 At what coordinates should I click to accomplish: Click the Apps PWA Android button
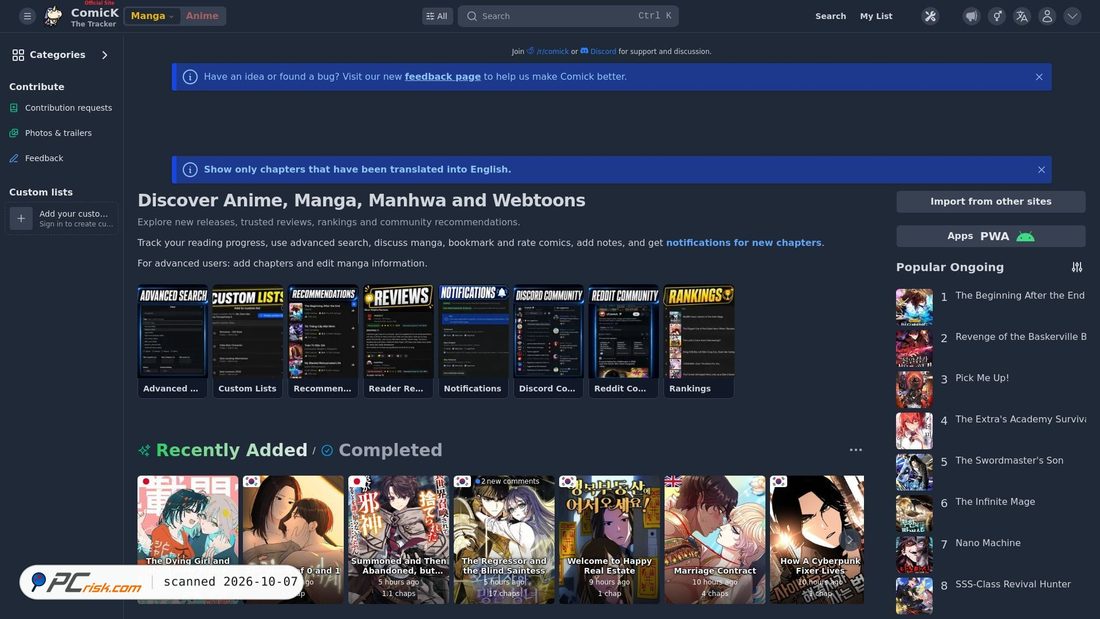tap(991, 237)
